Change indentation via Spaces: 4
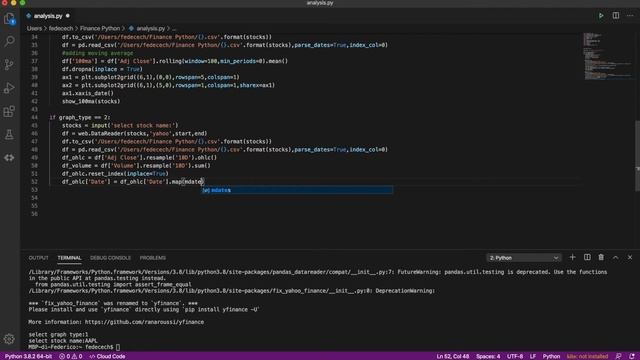The width and height of the screenshot is (640, 360). point(488,356)
